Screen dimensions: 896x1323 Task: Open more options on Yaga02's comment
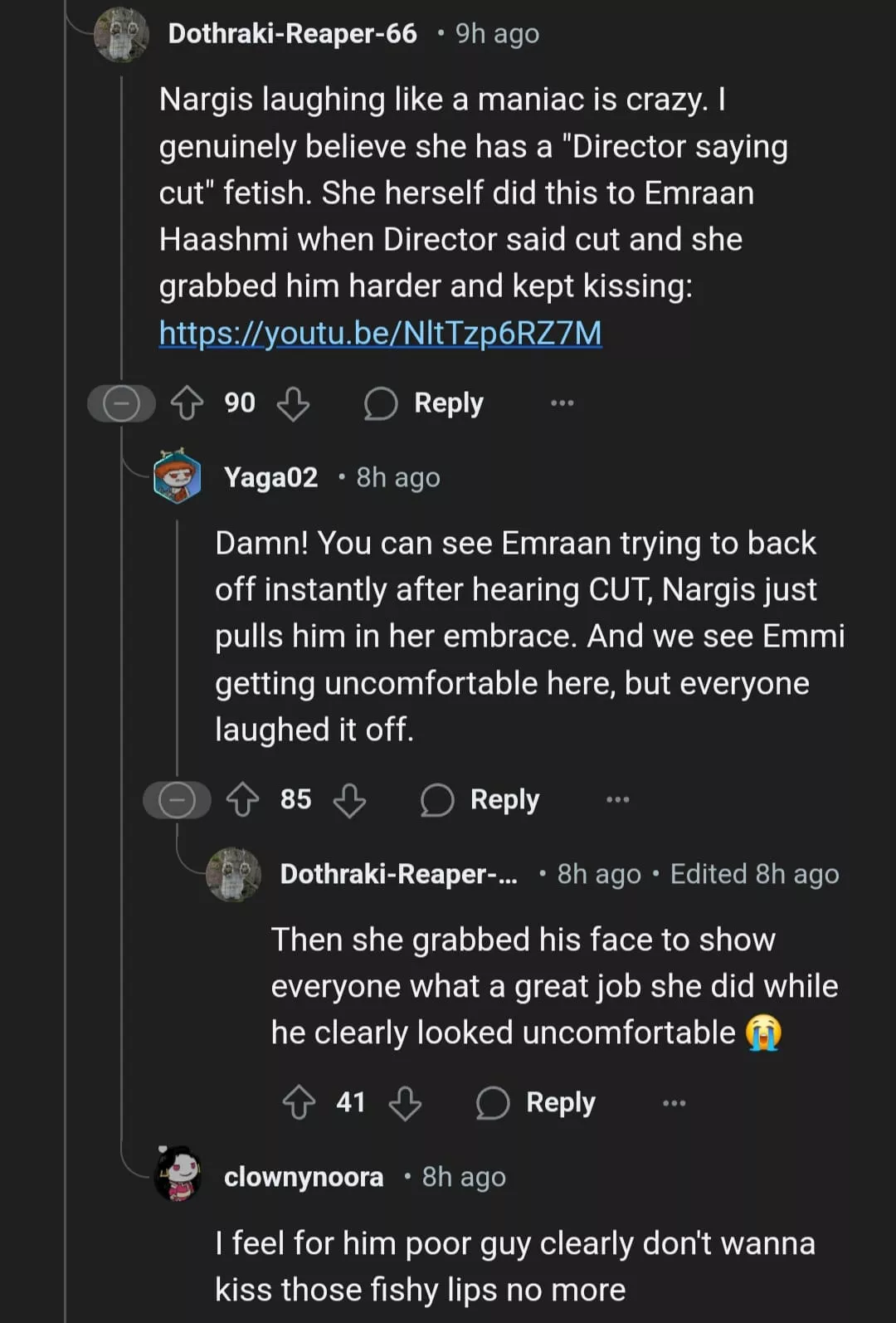click(618, 800)
